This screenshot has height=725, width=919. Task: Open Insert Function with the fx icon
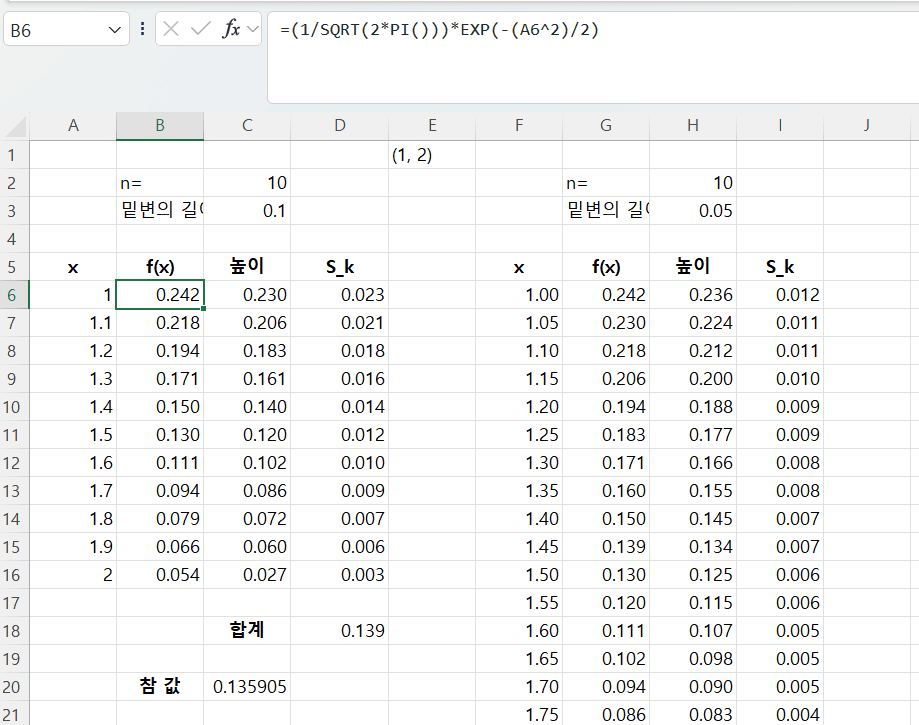(231, 29)
